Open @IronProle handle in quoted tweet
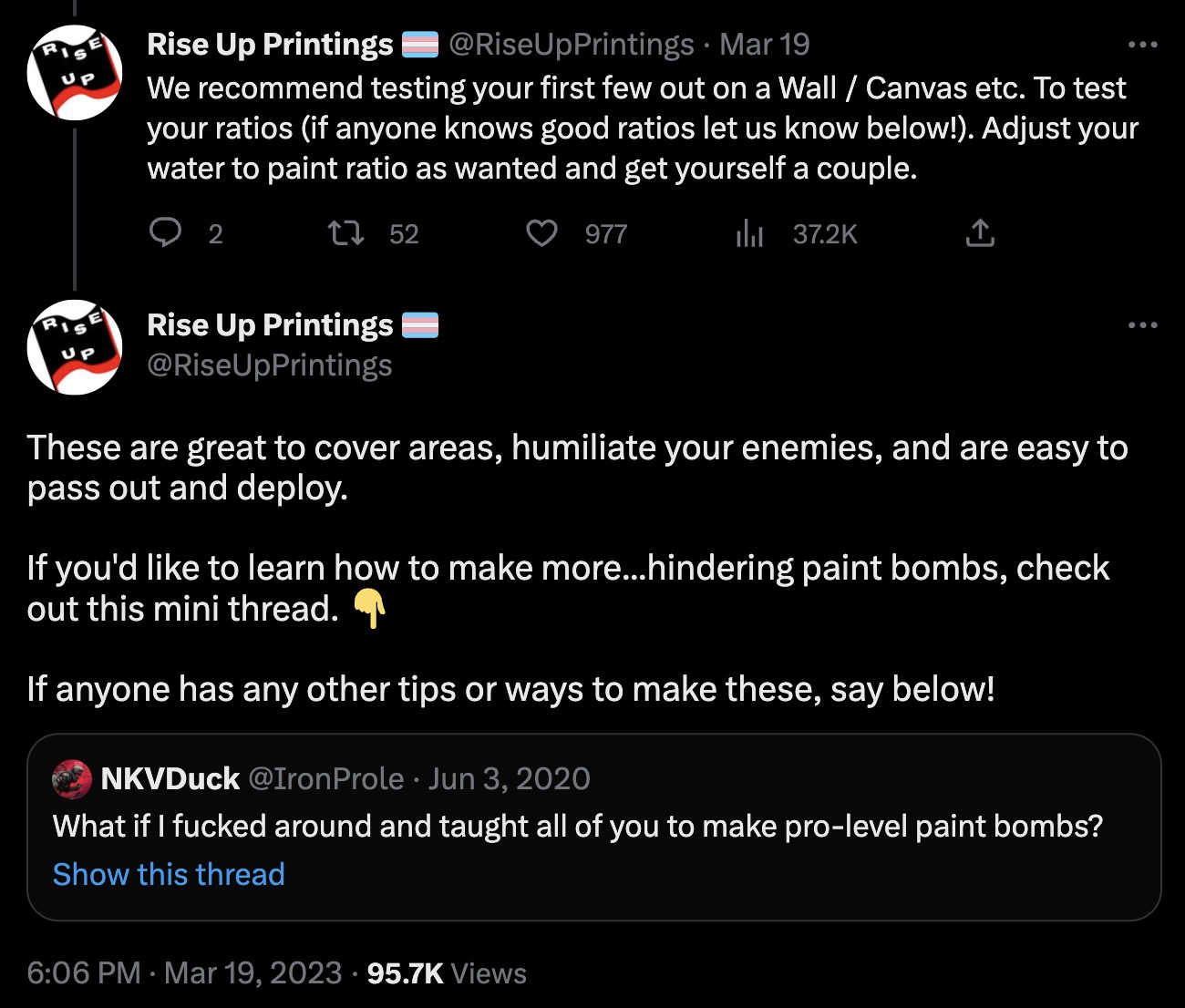 [x=325, y=779]
